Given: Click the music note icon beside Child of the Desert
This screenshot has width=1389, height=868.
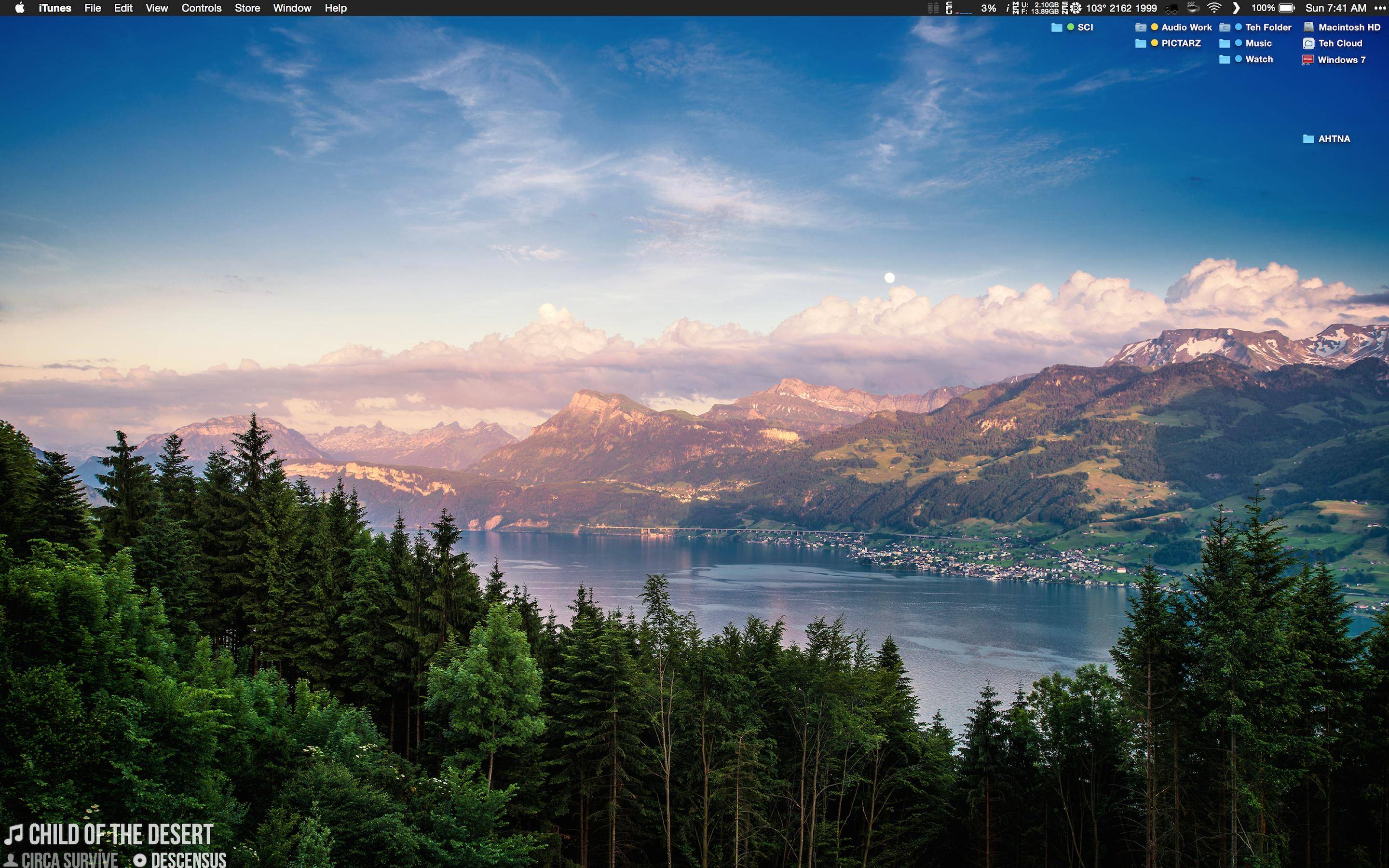Looking at the screenshot, I should click(15, 834).
